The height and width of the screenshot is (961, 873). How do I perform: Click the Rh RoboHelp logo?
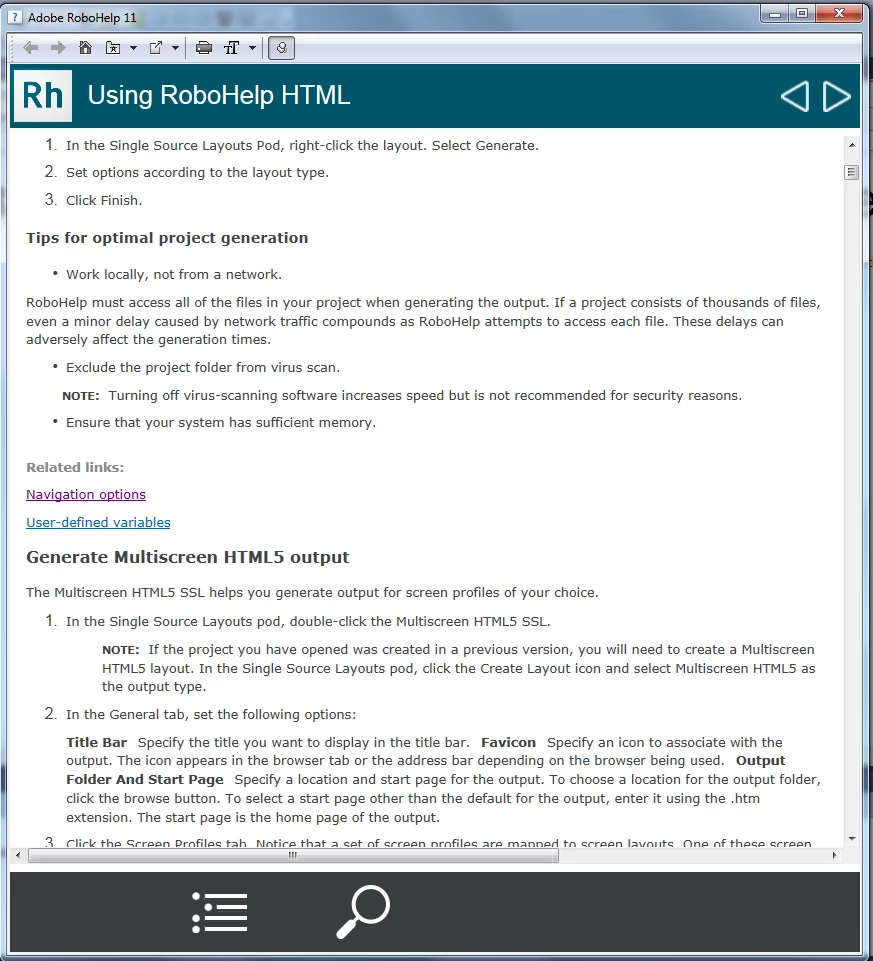point(43,96)
